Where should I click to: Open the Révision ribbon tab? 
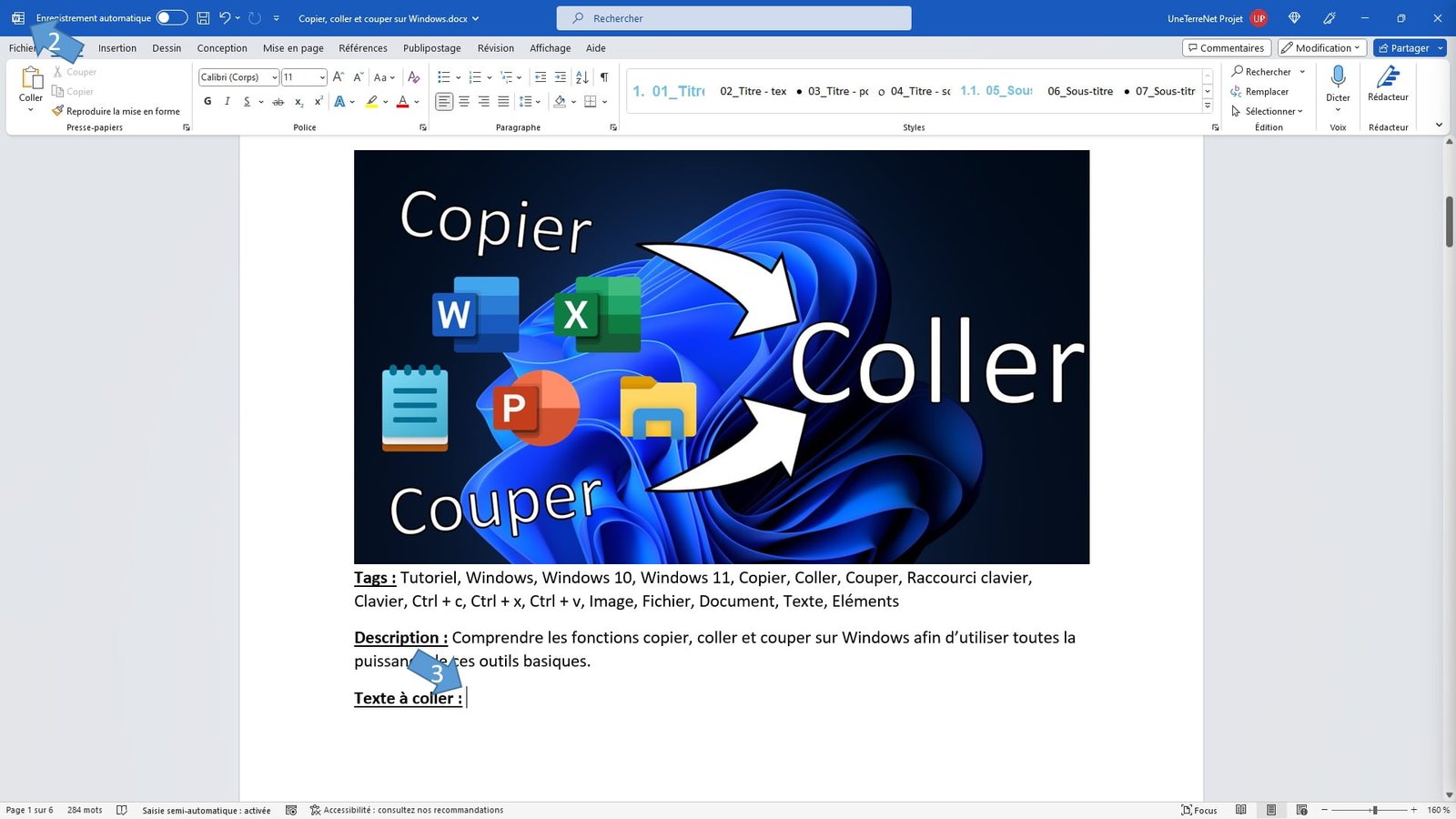click(495, 47)
